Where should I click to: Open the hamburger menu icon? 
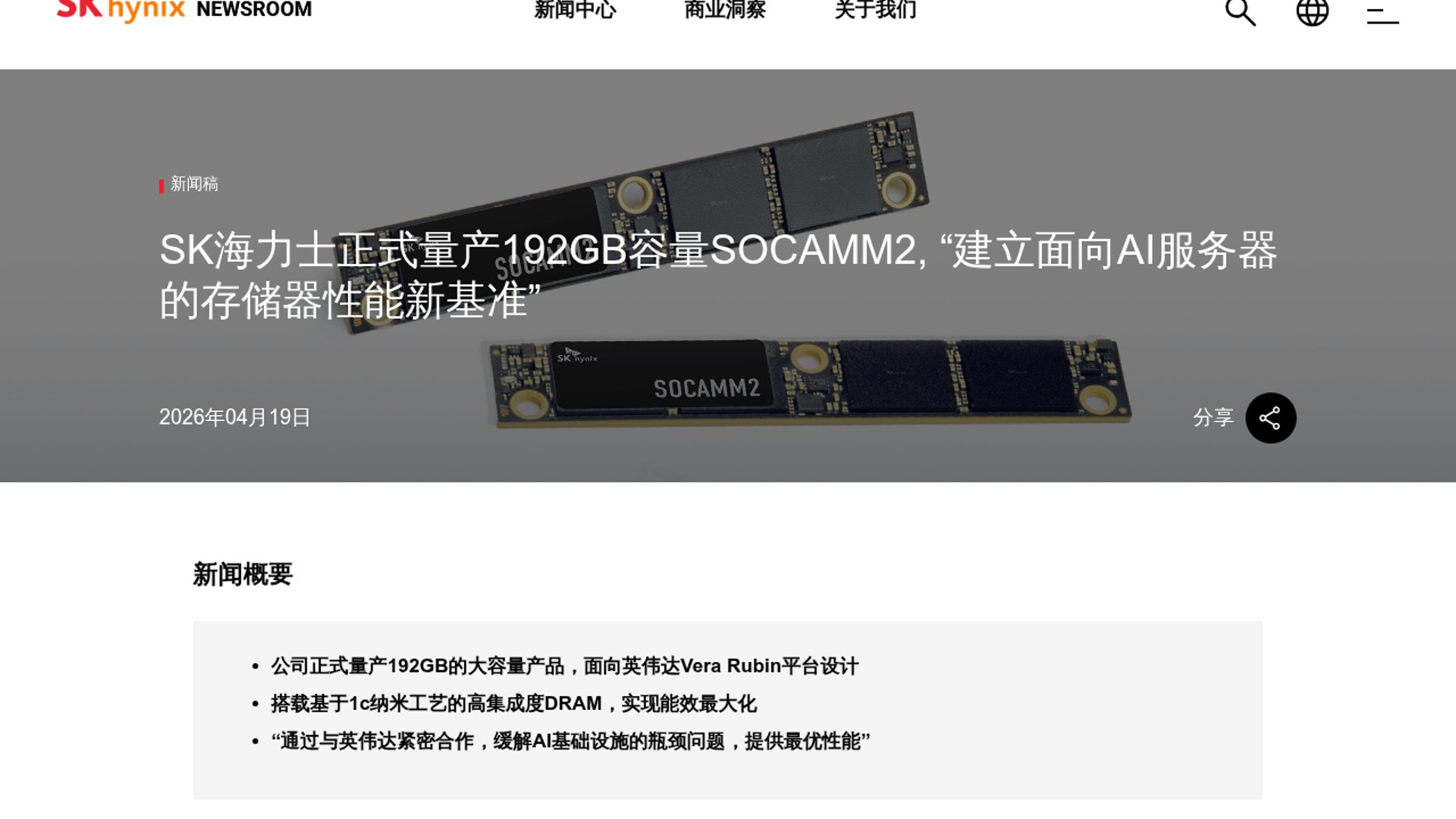point(1382,15)
